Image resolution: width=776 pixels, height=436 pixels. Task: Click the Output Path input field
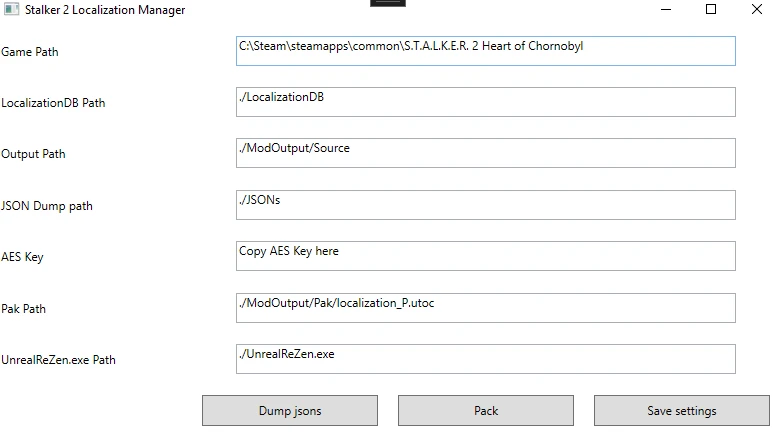click(485, 153)
